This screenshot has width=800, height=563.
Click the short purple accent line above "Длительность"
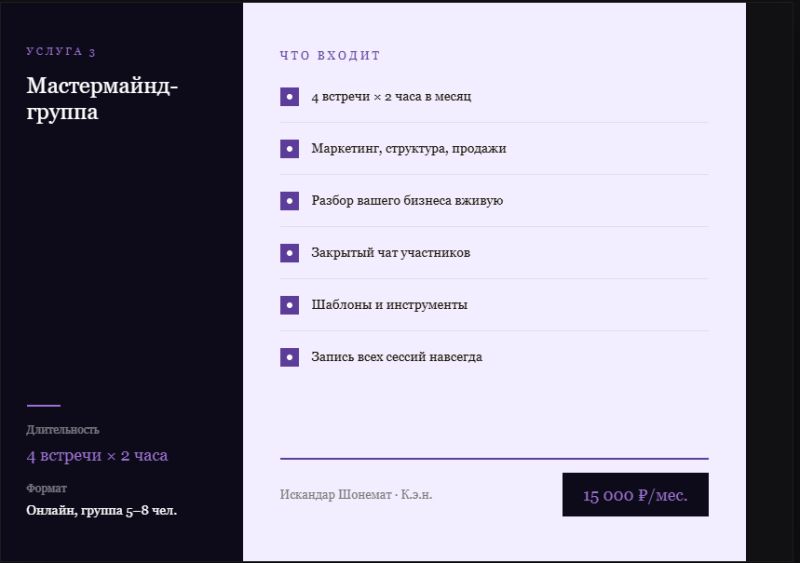(x=43, y=406)
